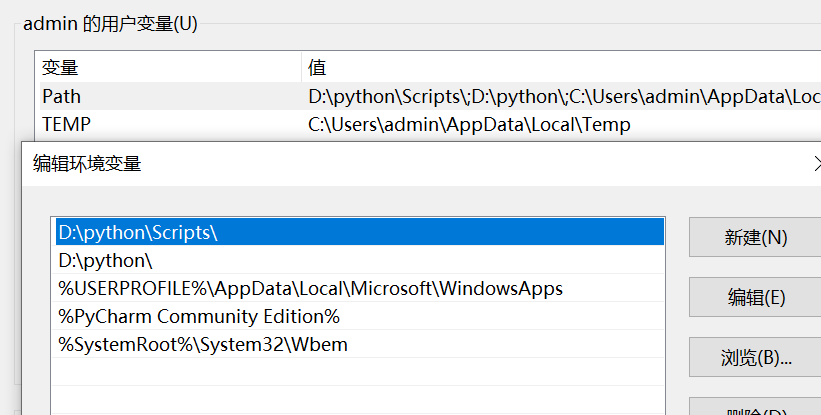Sort by the 值 column header
Screen dimensions: 821x415
tap(561, 68)
